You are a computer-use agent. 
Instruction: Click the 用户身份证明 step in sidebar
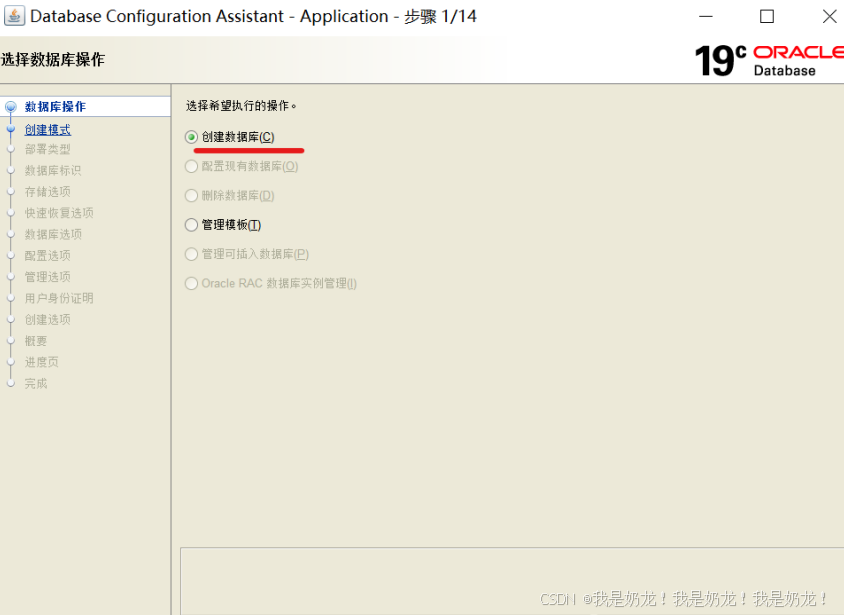click(x=59, y=298)
